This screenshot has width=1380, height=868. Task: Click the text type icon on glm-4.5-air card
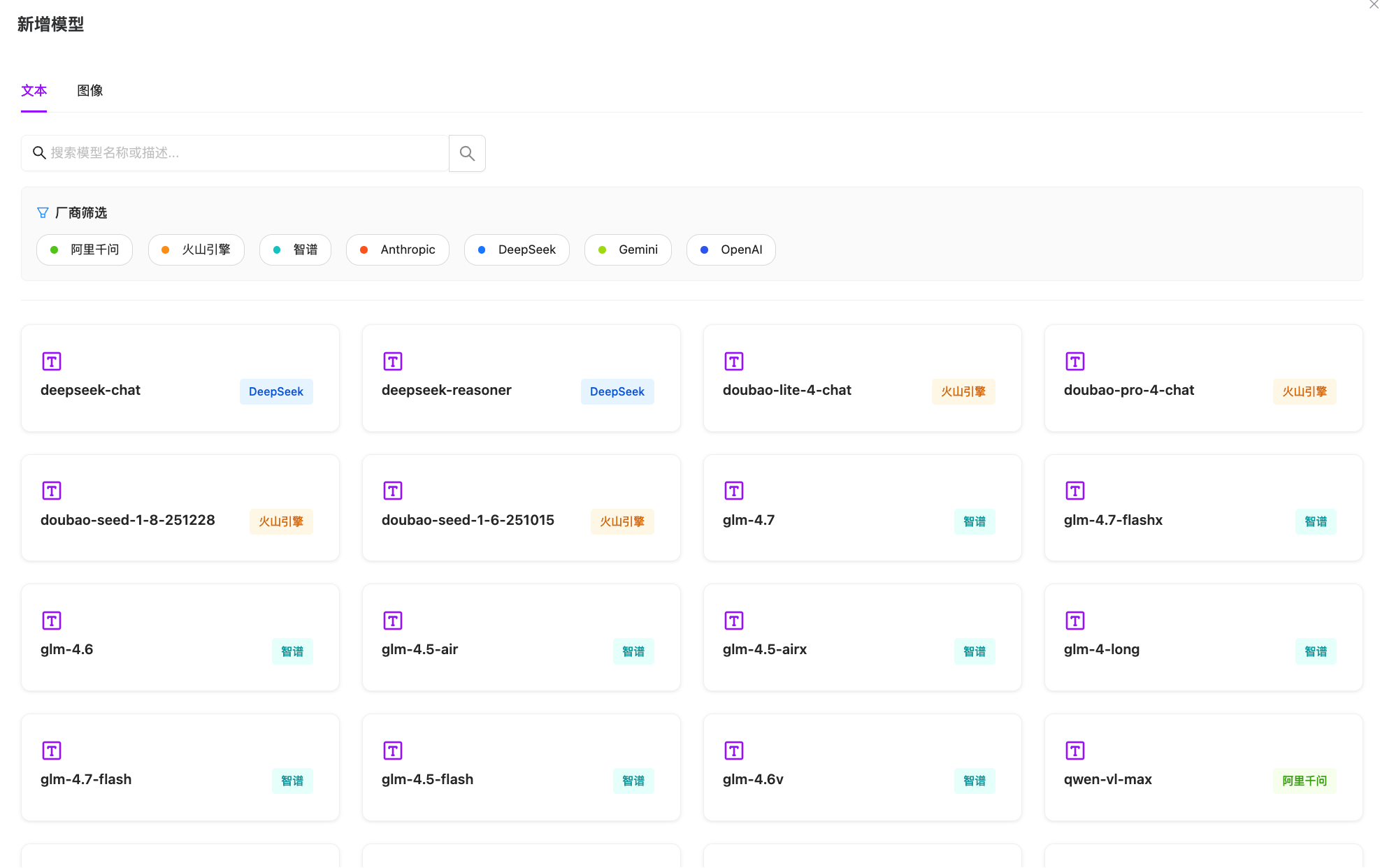click(393, 621)
